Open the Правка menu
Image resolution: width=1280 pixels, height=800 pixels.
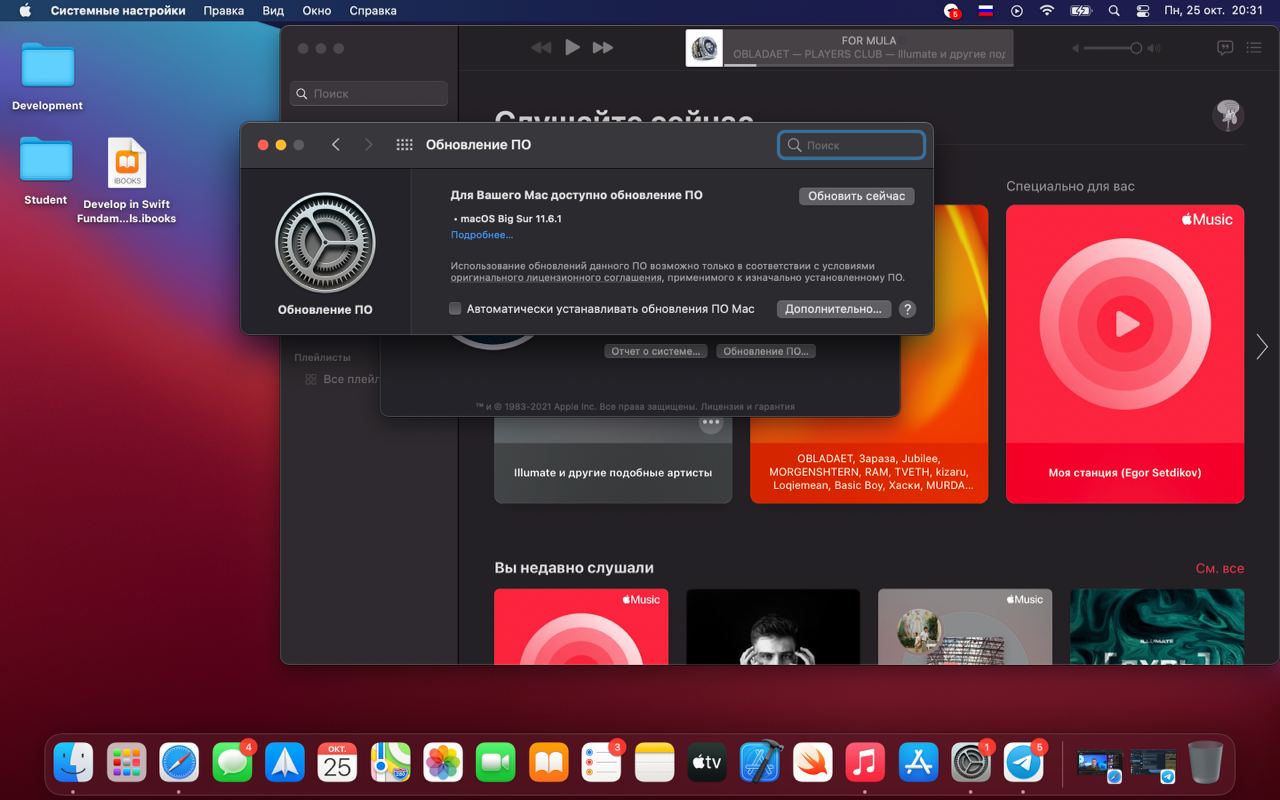pyautogui.click(x=223, y=11)
